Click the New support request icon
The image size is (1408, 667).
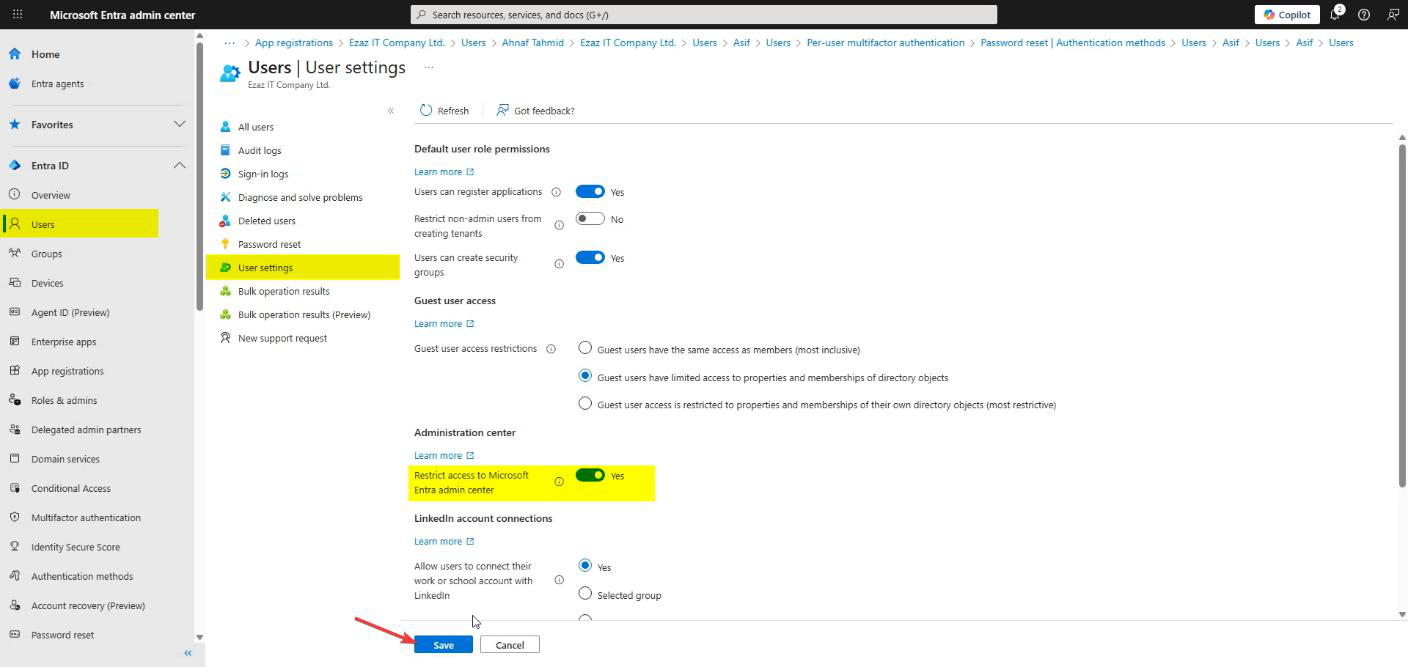tap(226, 338)
